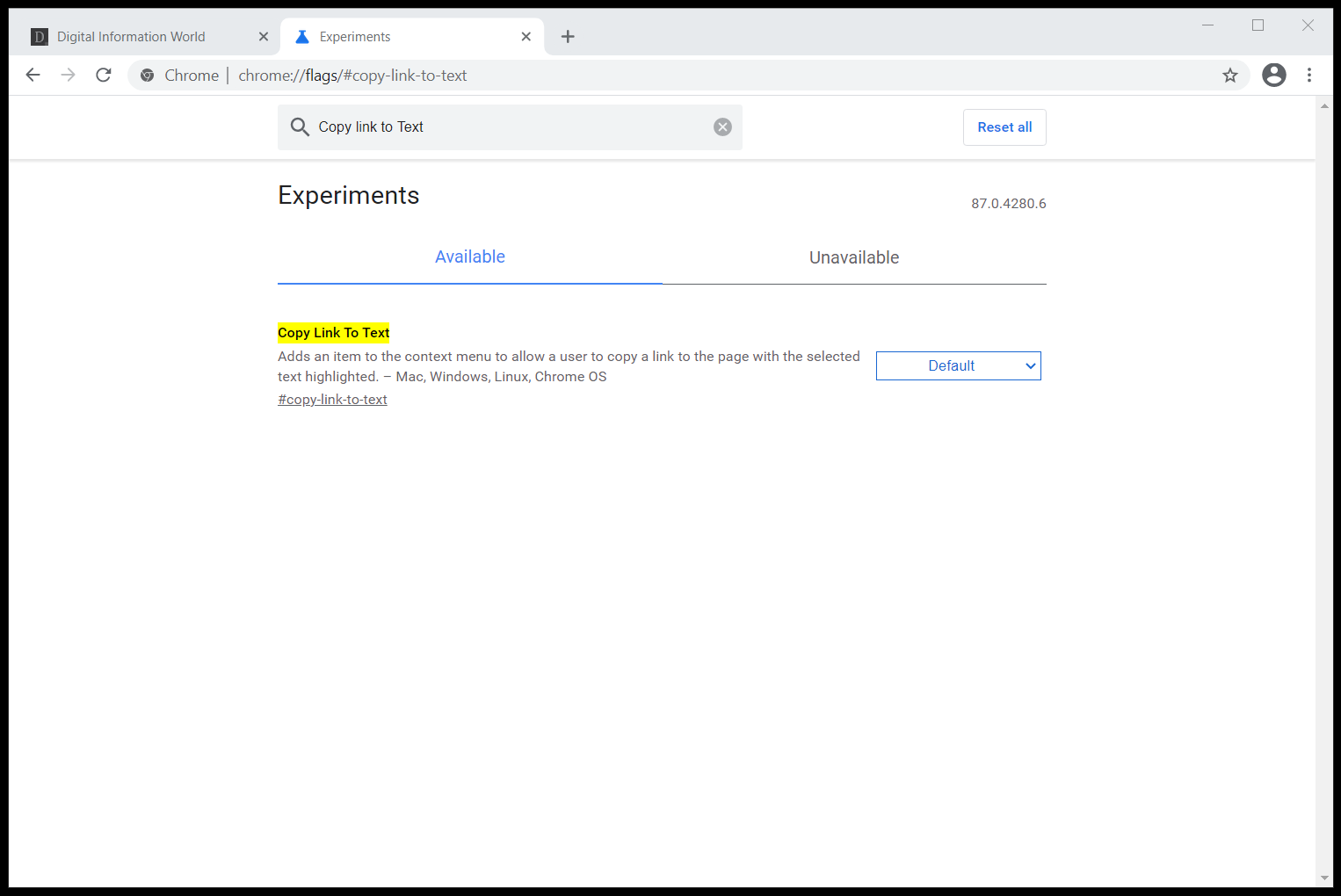Bookmark this page with the star icon
1341x896 pixels.
click(1230, 76)
